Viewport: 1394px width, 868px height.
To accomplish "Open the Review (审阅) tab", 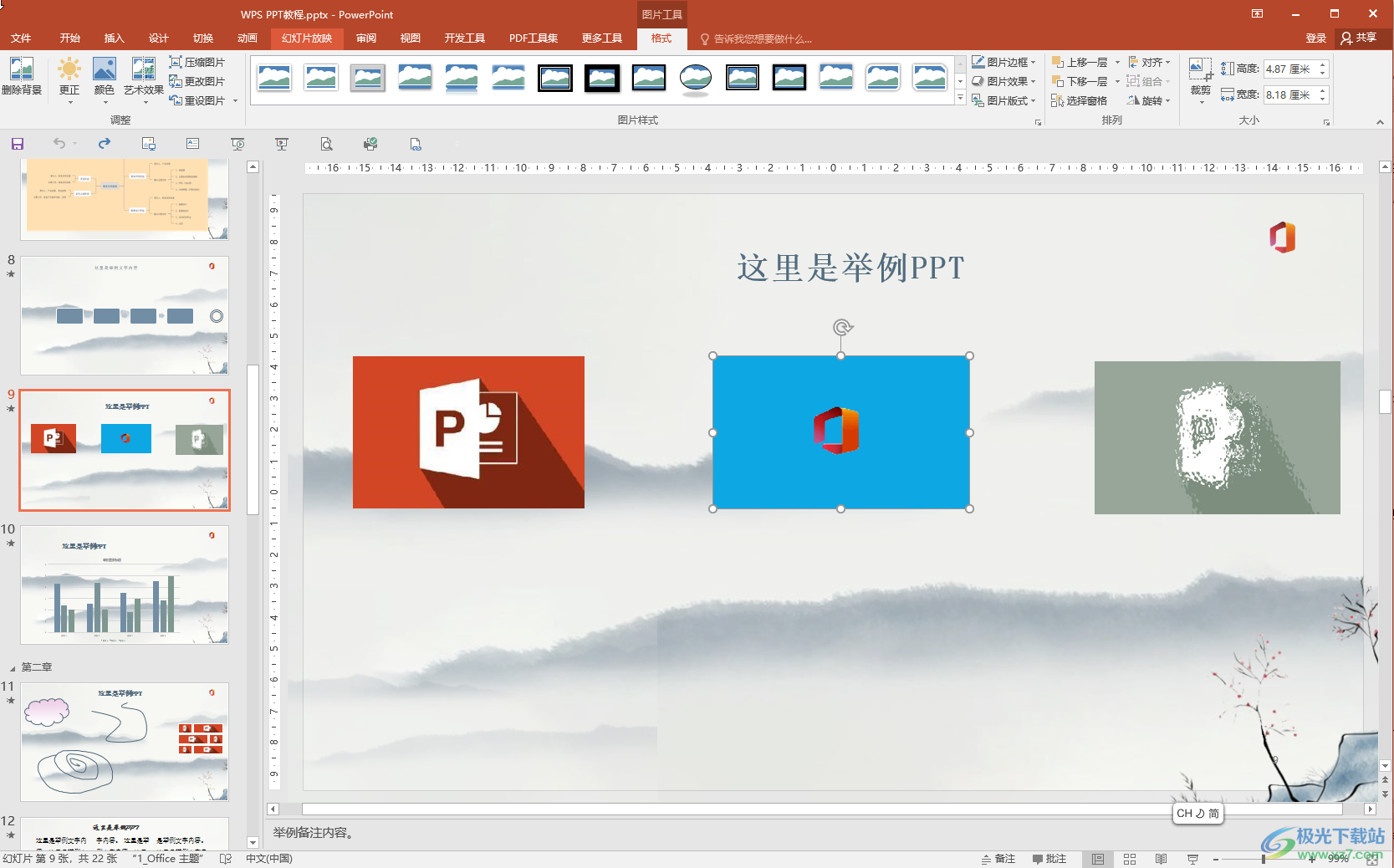I will point(365,38).
